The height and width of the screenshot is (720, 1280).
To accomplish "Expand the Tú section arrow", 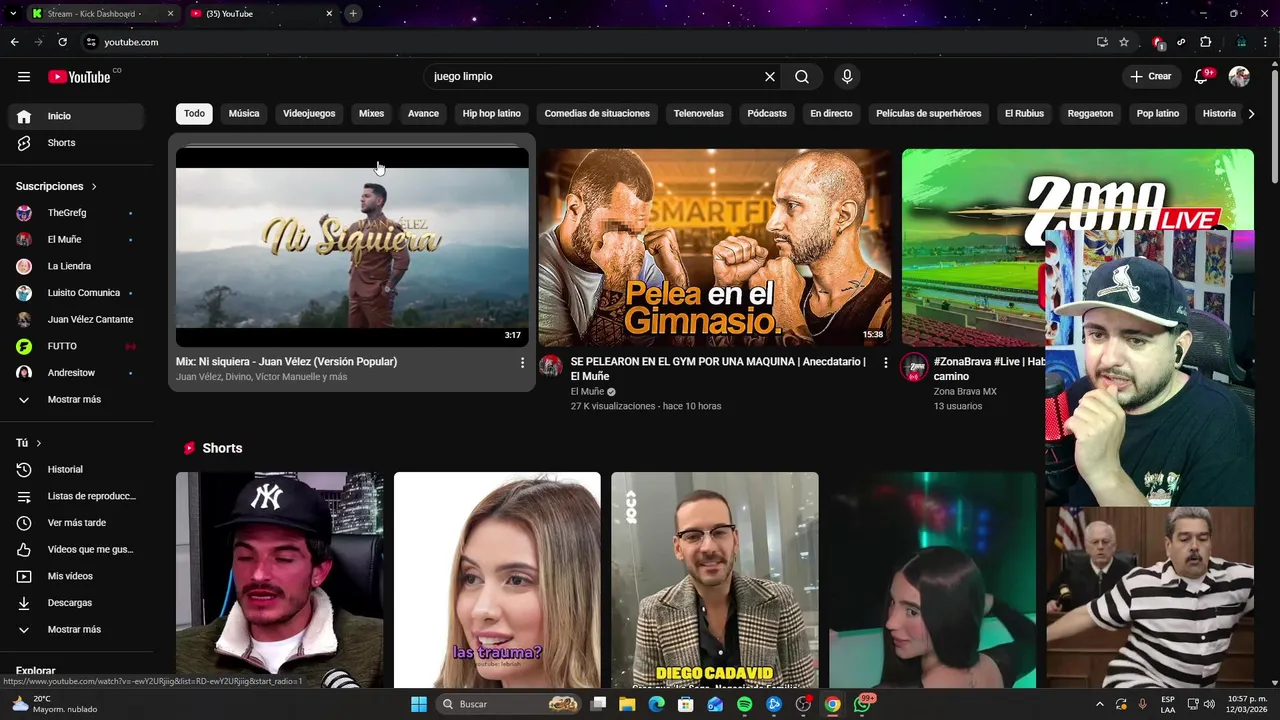I will tap(39, 443).
